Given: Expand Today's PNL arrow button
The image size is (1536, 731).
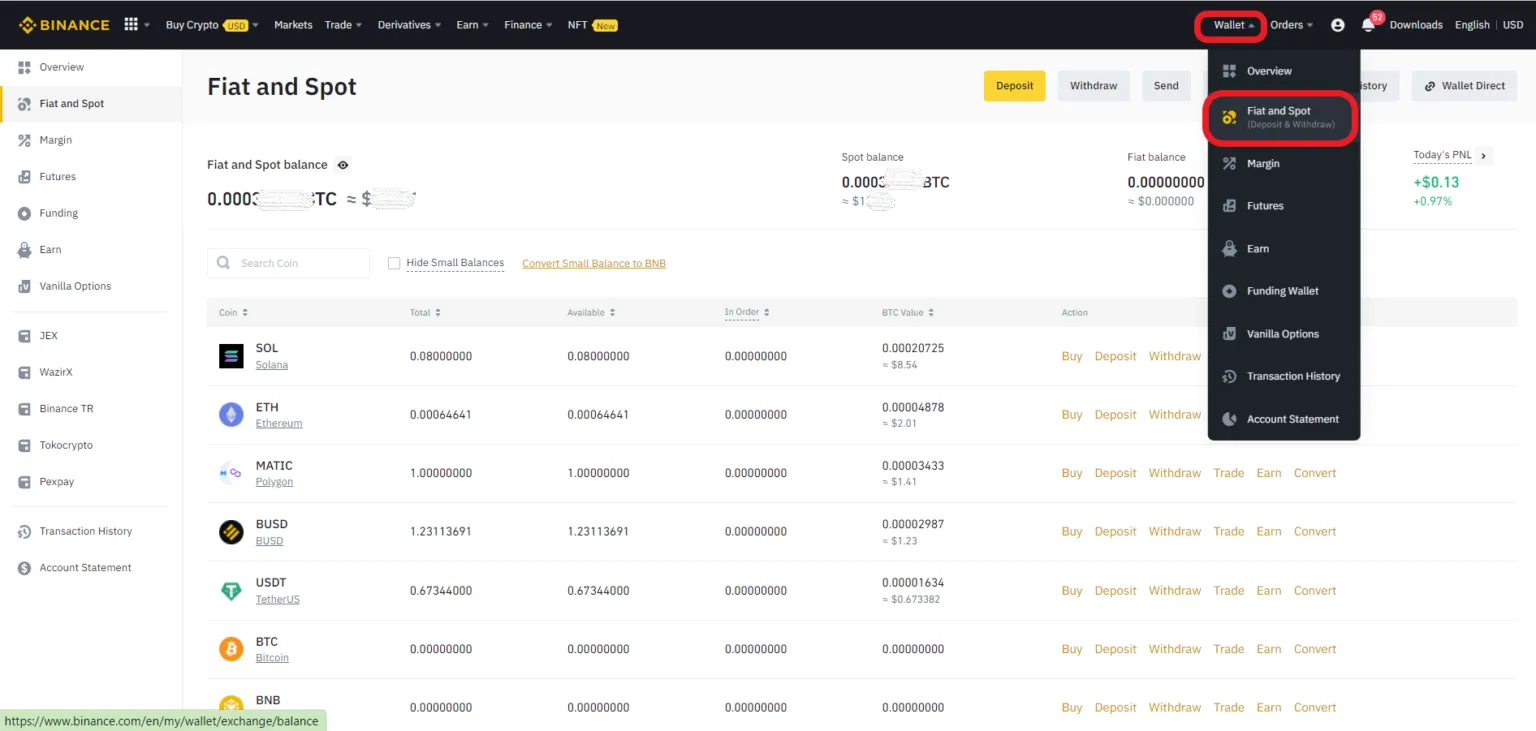Looking at the screenshot, I should (1484, 156).
